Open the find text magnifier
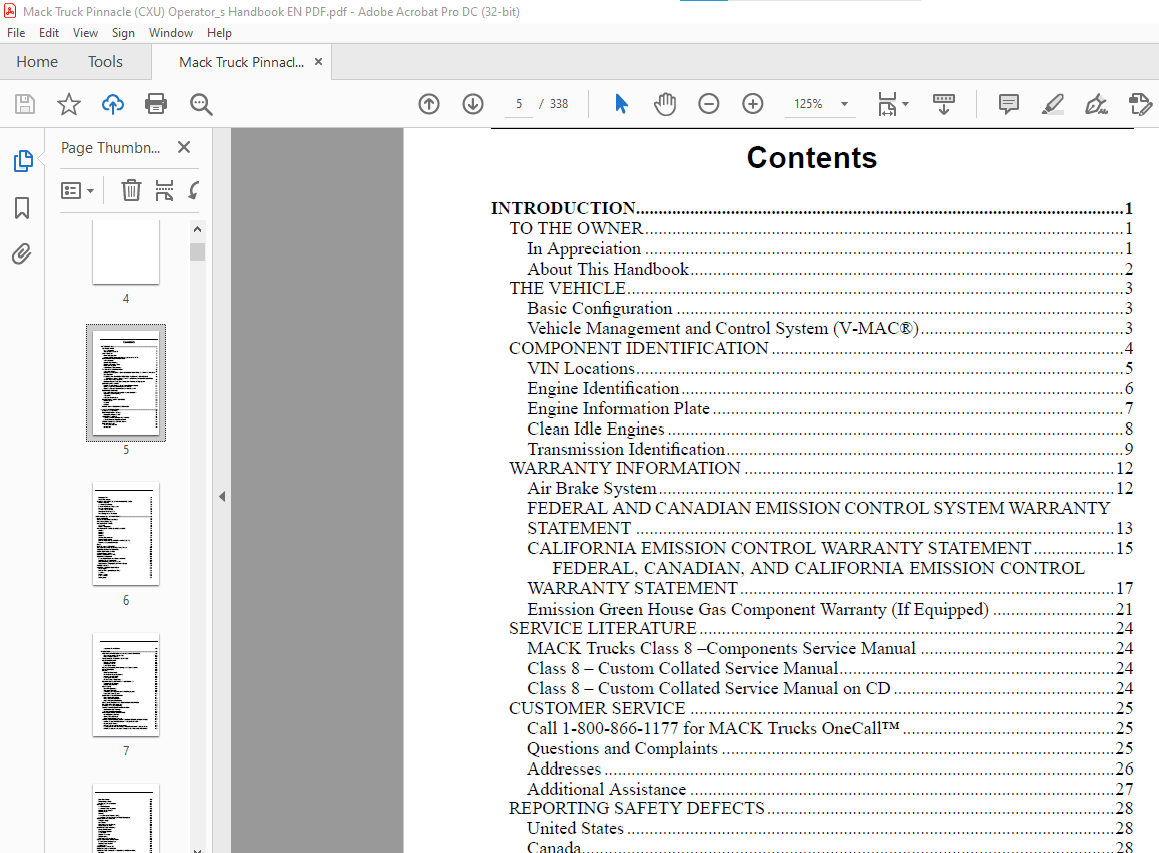 (x=201, y=104)
